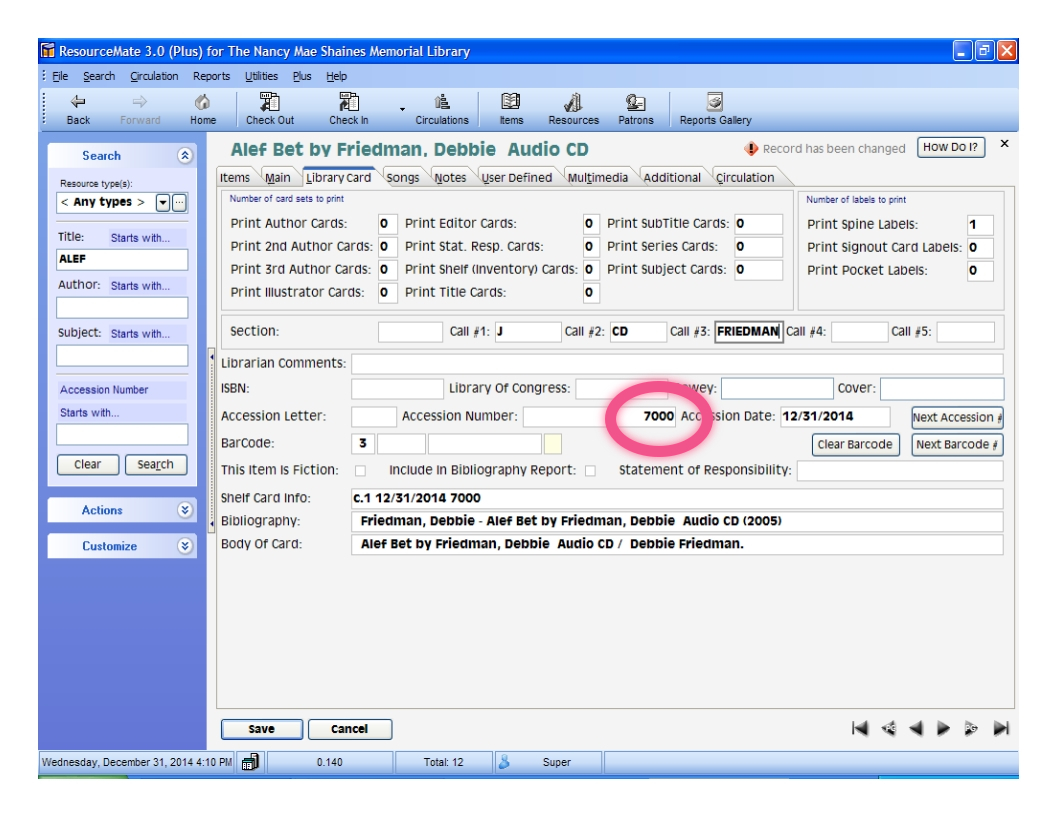Expand the Customize panel
Screen dimensions: 1056x816
(183, 546)
